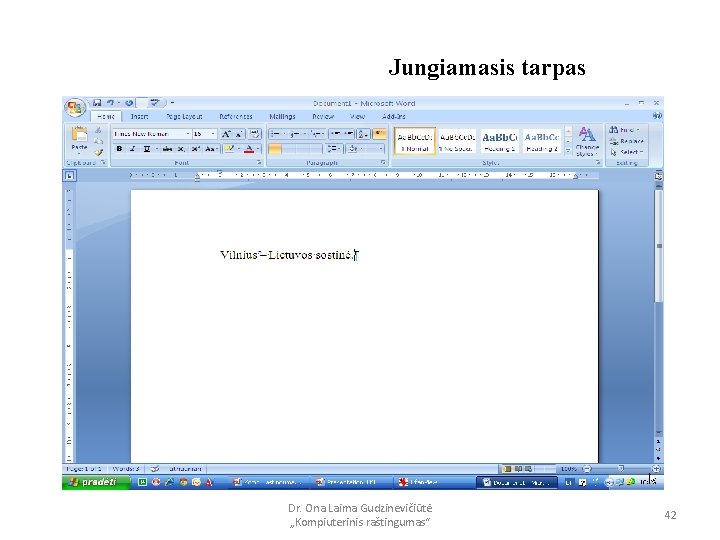Screen dimensions: 720x540
Task: Switch to Web Layout view button
Action: [x=529, y=469]
